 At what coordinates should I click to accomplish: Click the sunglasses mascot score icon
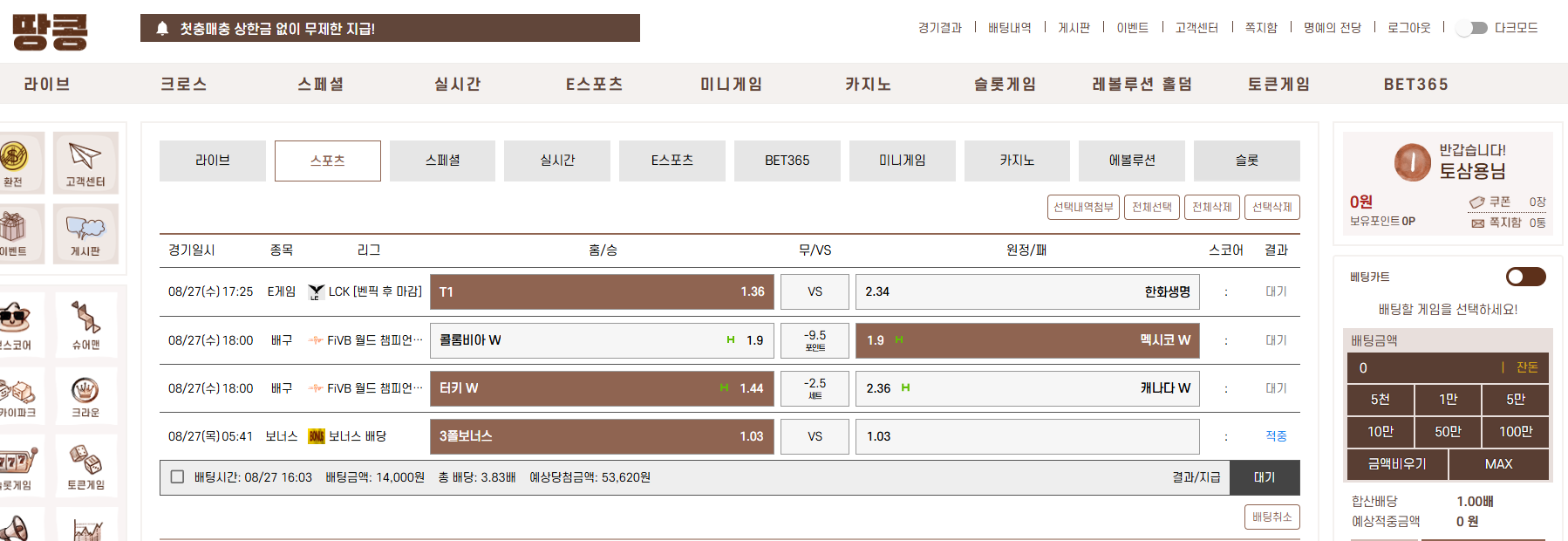[x=17, y=325]
